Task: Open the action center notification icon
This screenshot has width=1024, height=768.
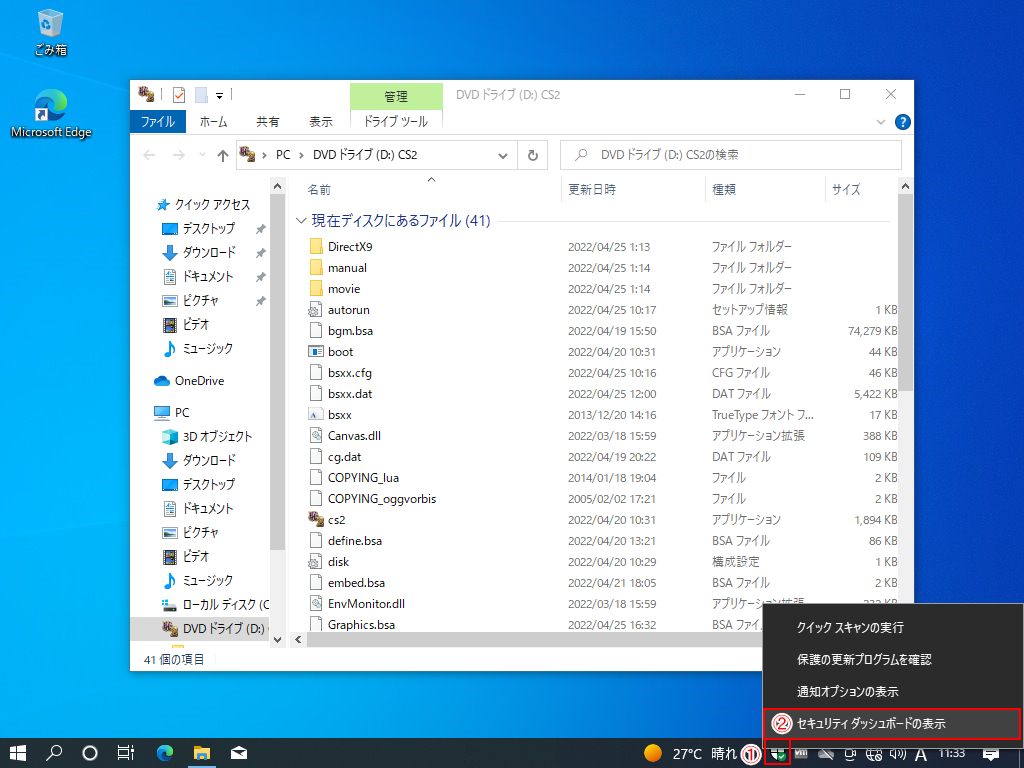Action: click(x=991, y=753)
